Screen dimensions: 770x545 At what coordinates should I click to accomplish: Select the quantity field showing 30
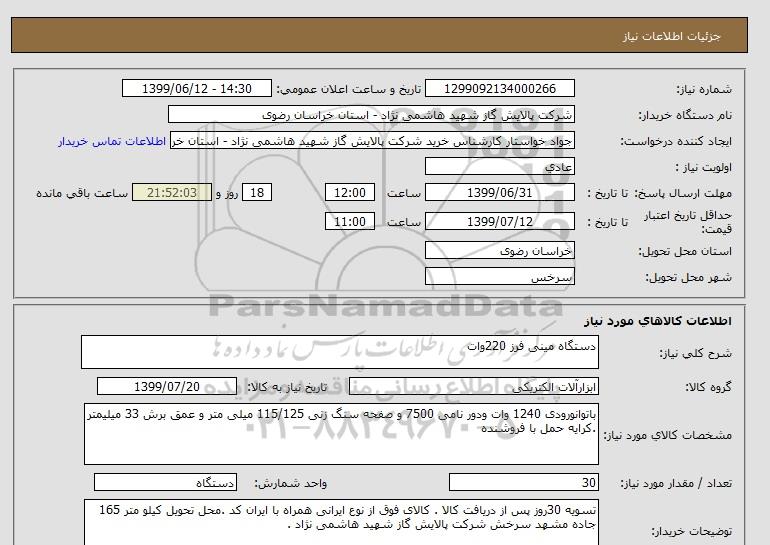coord(524,482)
